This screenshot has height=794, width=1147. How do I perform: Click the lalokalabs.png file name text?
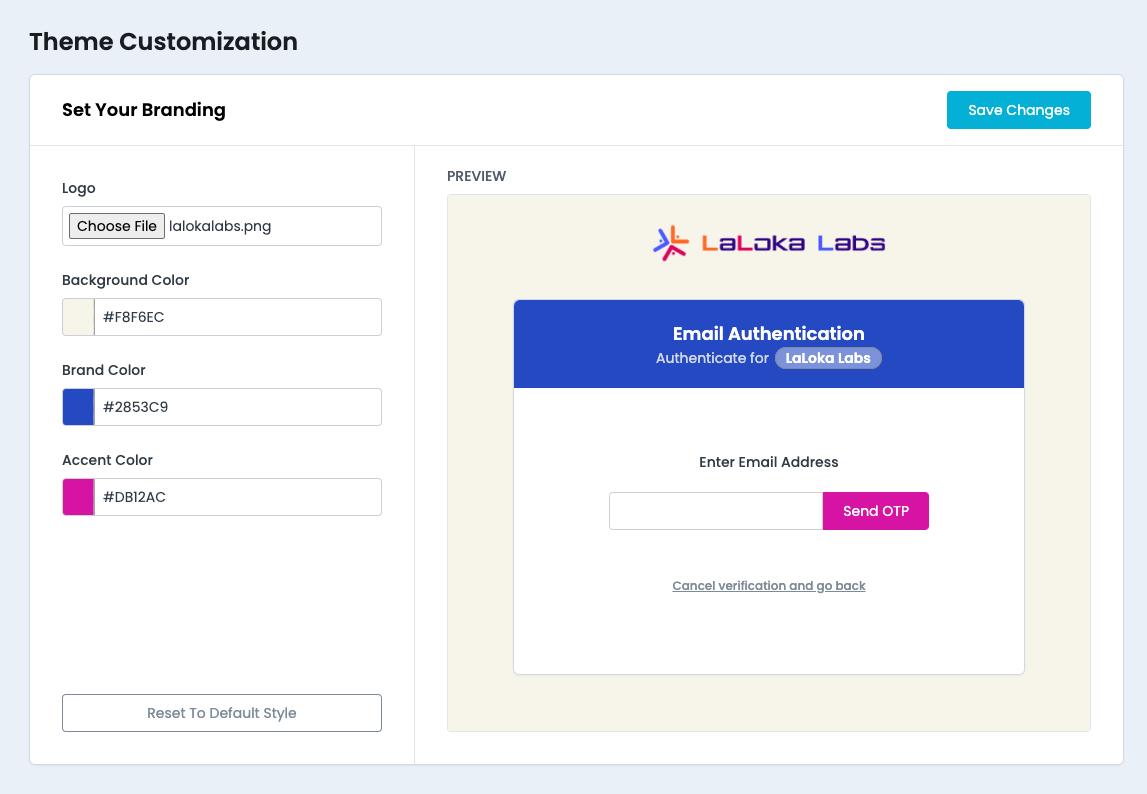pyautogui.click(x=220, y=226)
